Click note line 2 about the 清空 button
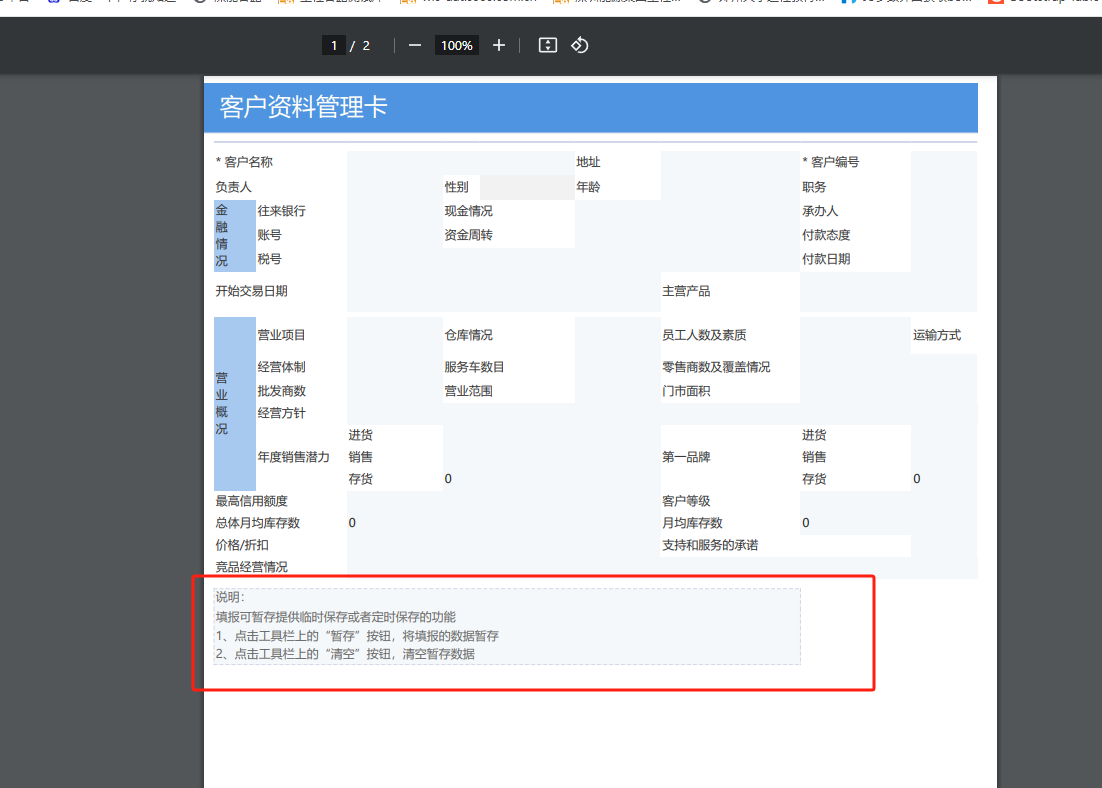This screenshot has height=788, width=1102. pyautogui.click(x=345, y=654)
